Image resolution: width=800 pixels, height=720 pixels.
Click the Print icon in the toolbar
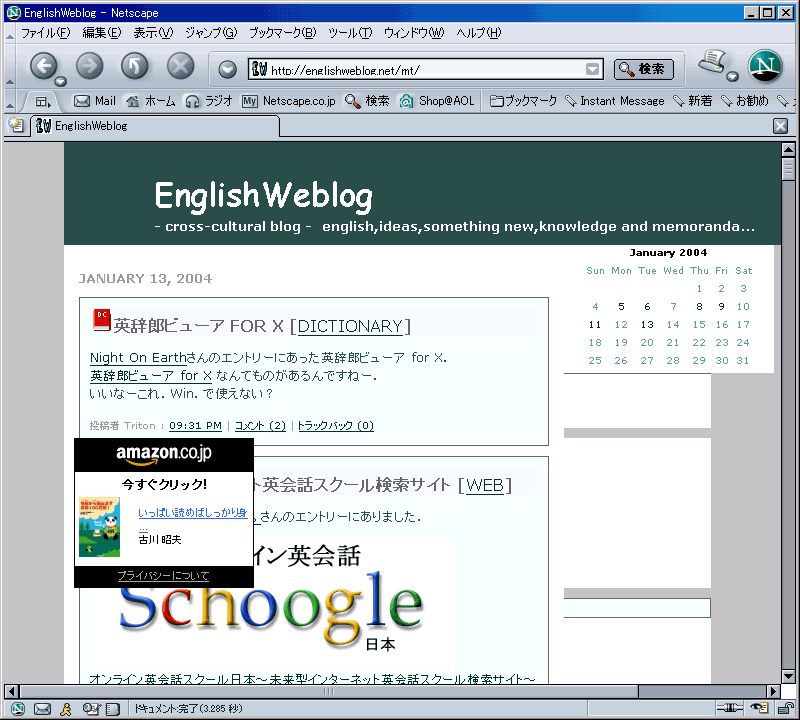click(x=713, y=62)
